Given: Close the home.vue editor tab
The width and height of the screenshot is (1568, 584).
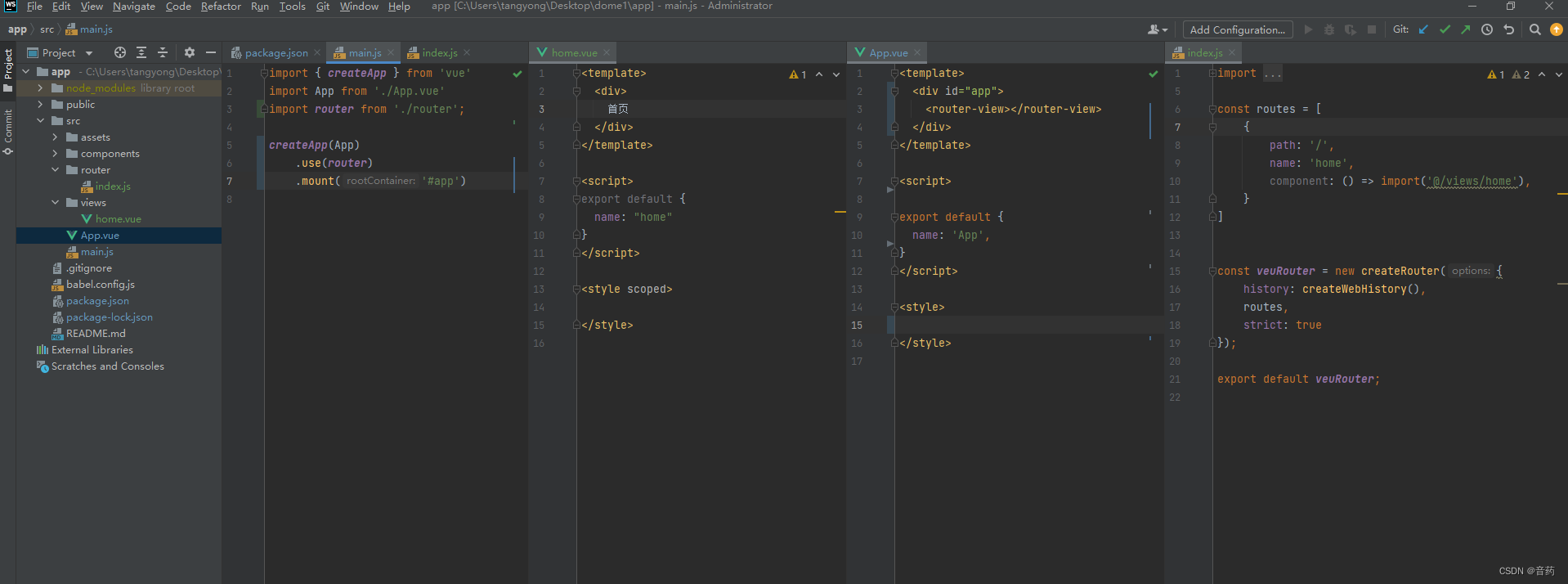Looking at the screenshot, I should point(607,52).
